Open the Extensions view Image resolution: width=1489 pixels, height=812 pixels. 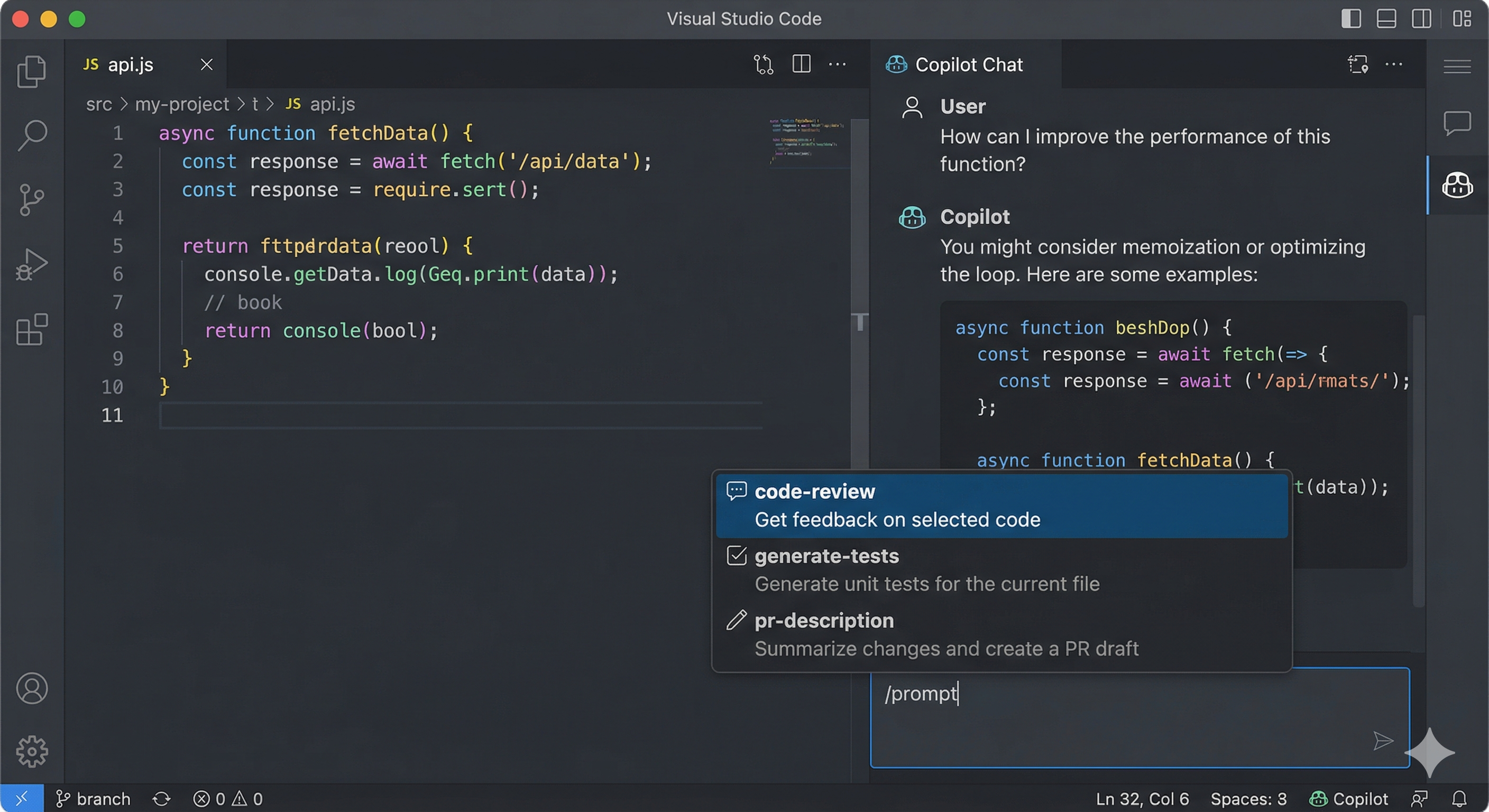tap(32, 329)
